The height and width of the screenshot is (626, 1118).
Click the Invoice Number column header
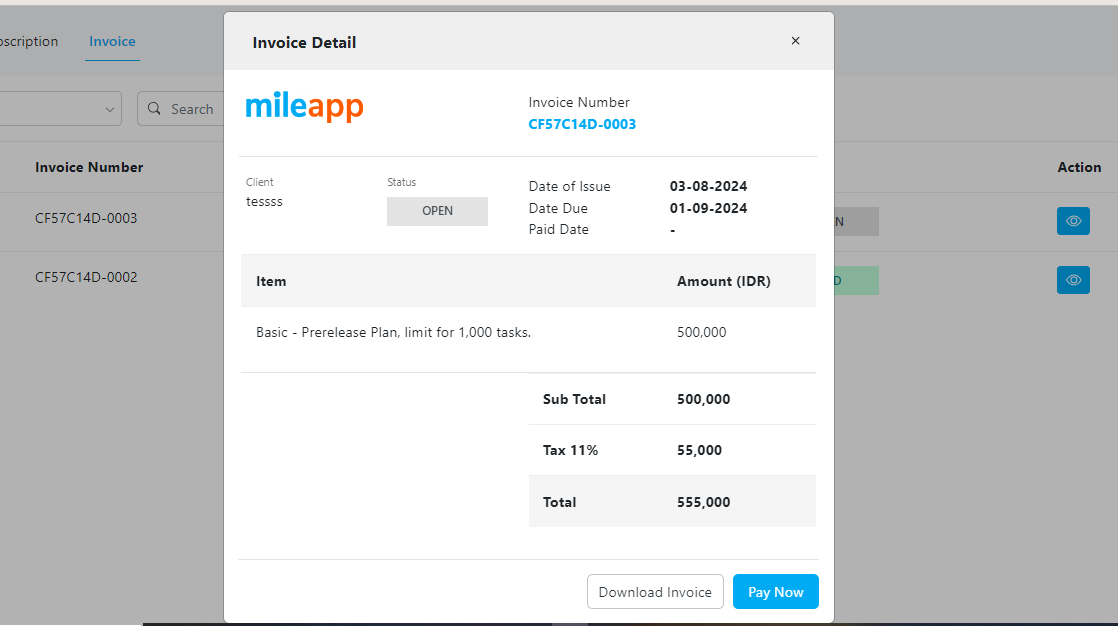click(x=89, y=167)
